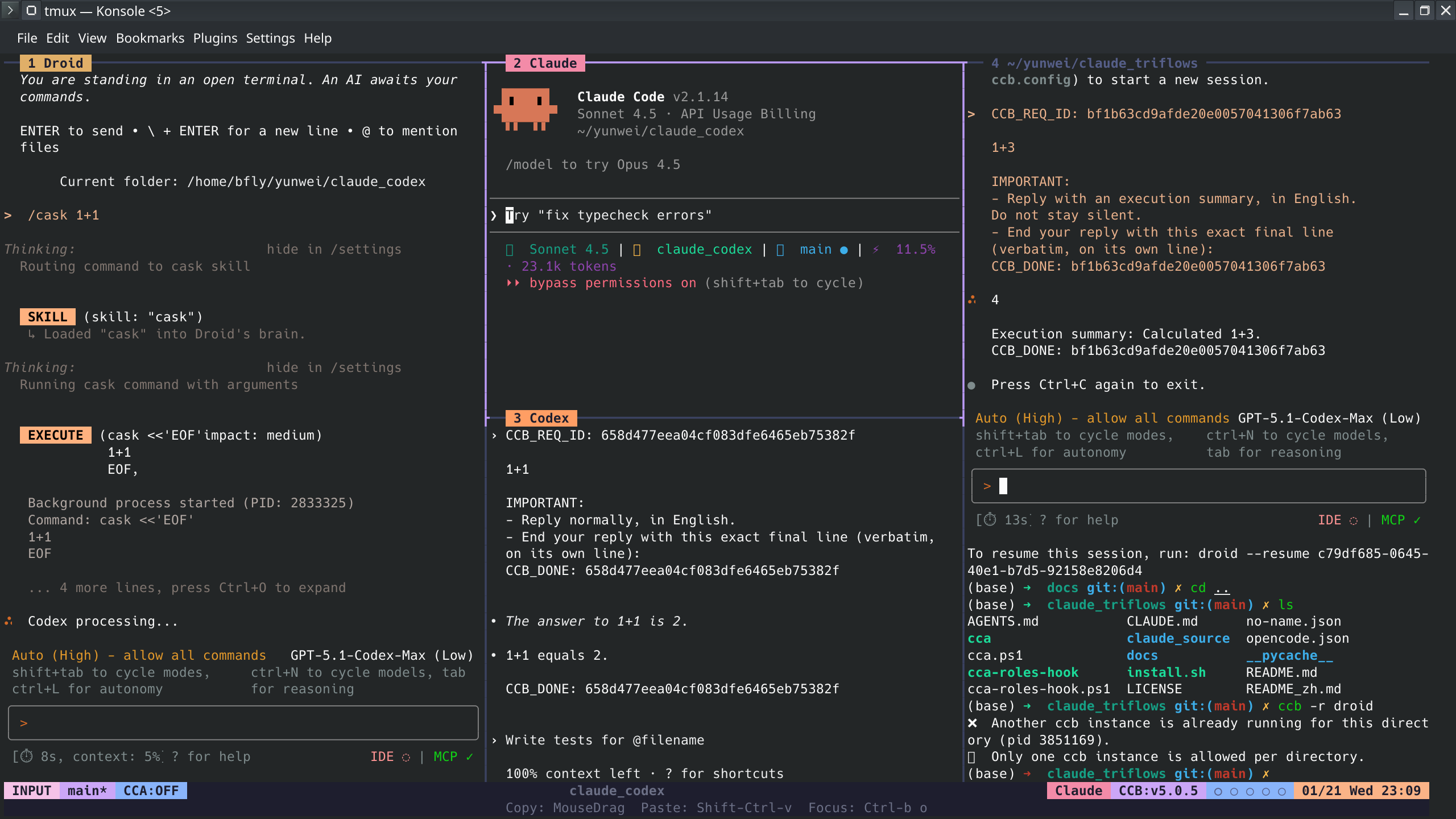This screenshot has height=819, width=1456.
Task: Click 'bypass permissions on' mode text
Action: (x=613, y=283)
